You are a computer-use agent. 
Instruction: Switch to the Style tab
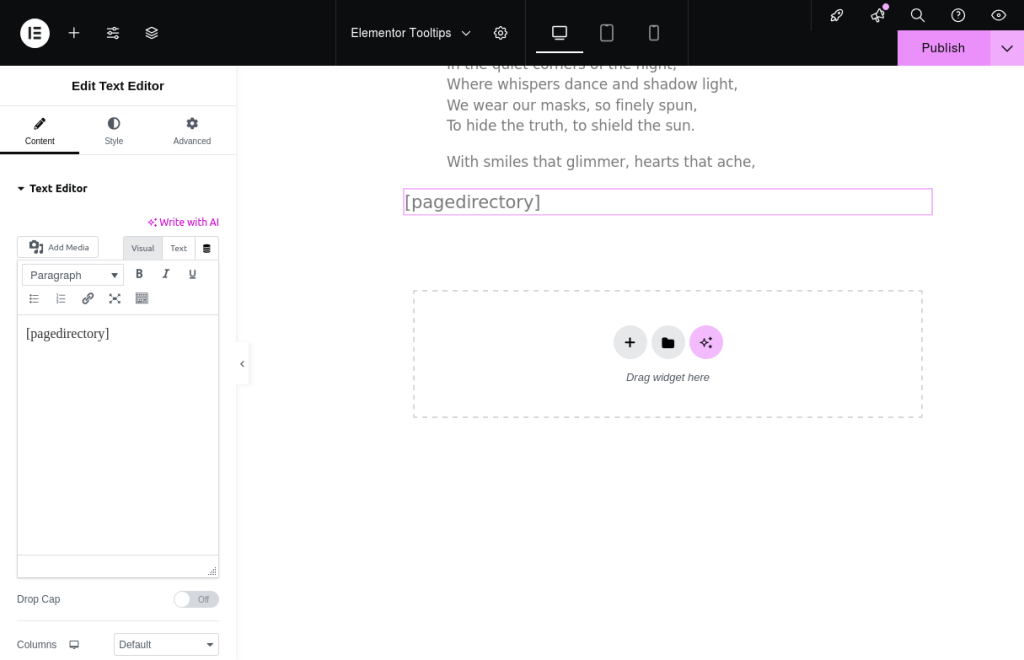point(114,130)
